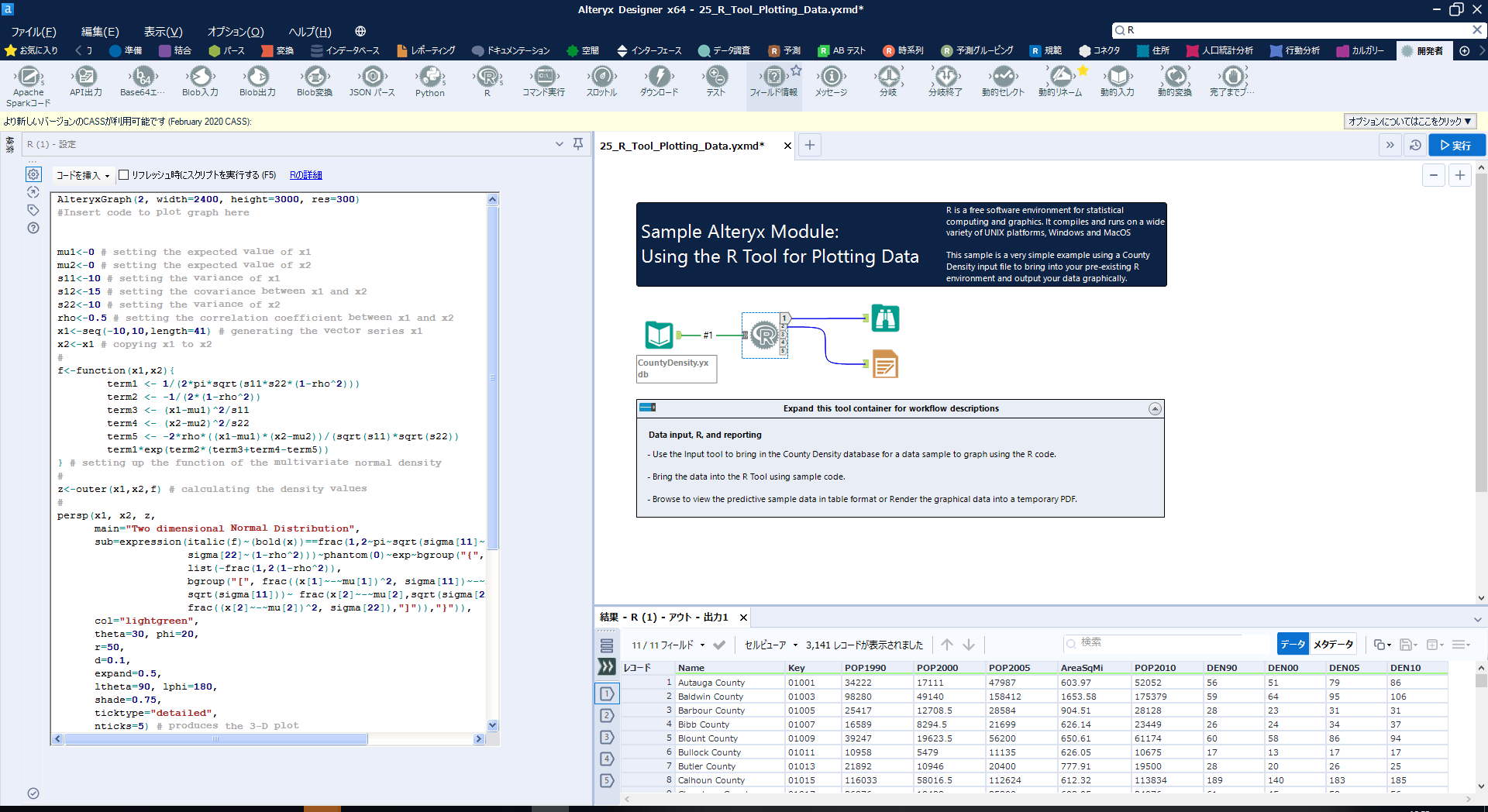Select the 分岐 tool
The image size is (1488, 812).
click(x=888, y=81)
